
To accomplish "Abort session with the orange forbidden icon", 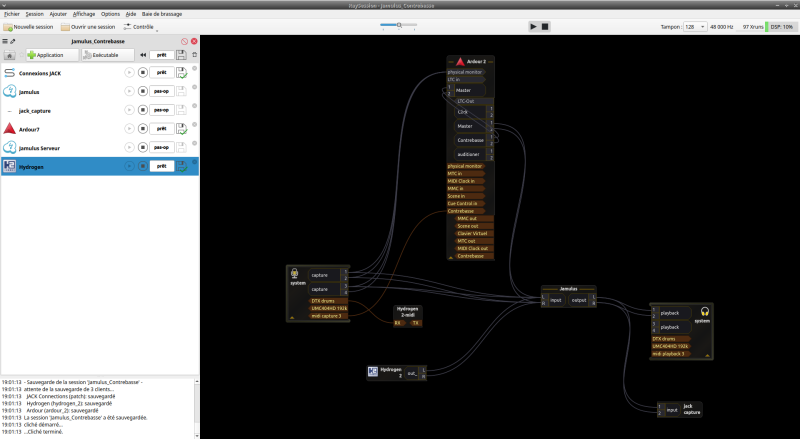I will (x=182, y=41).
